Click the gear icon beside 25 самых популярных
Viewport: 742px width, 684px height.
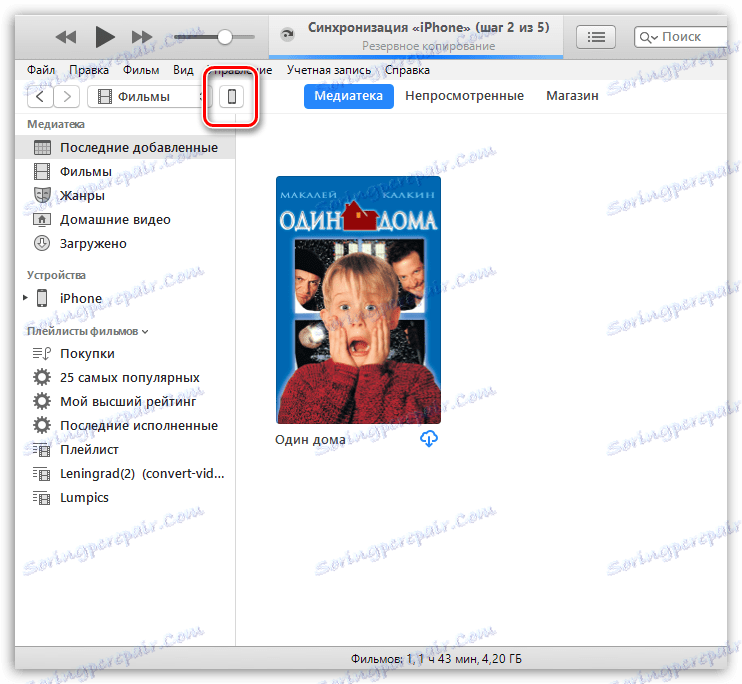(x=42, y=377)
